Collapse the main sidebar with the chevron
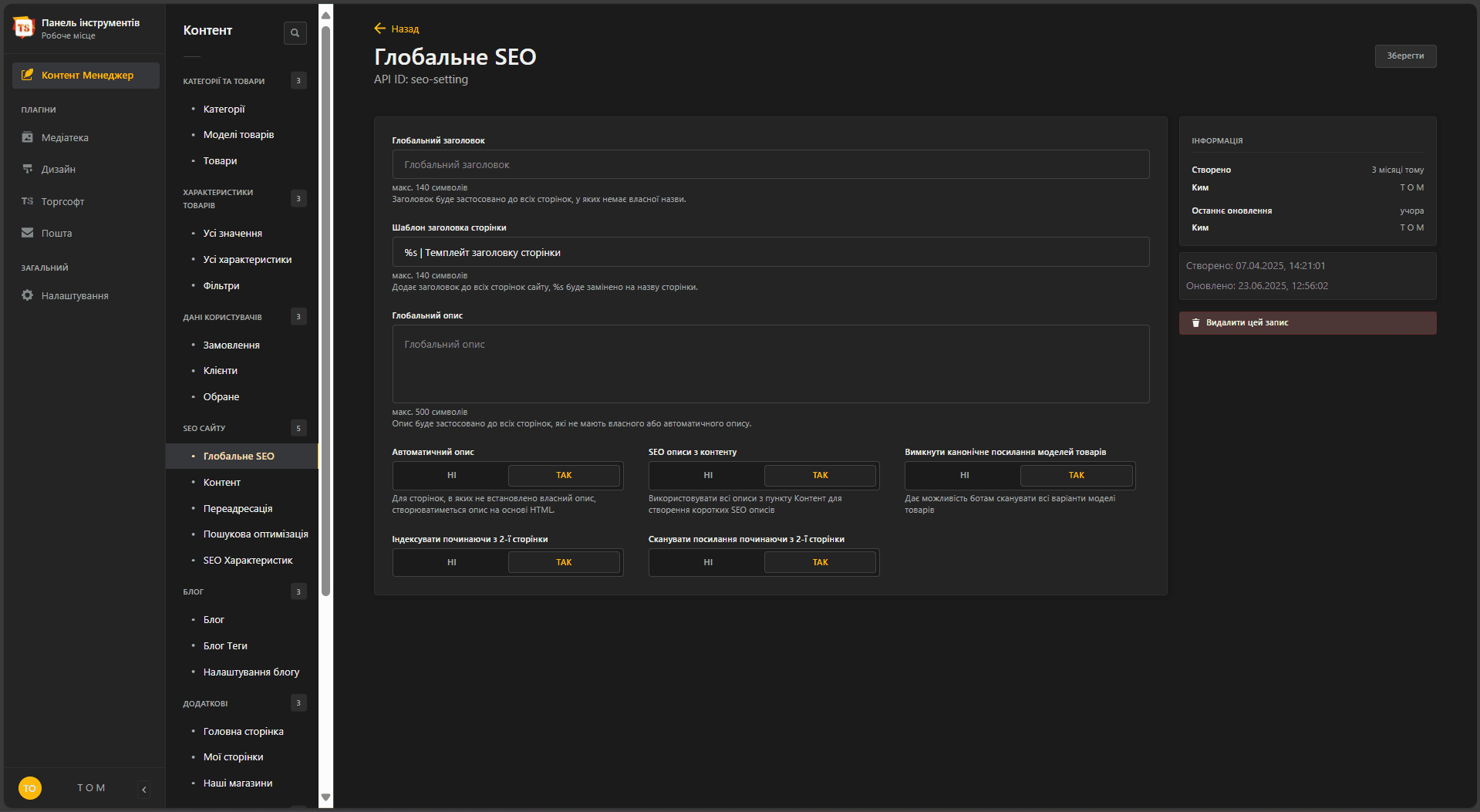 [x=144, y=789]
